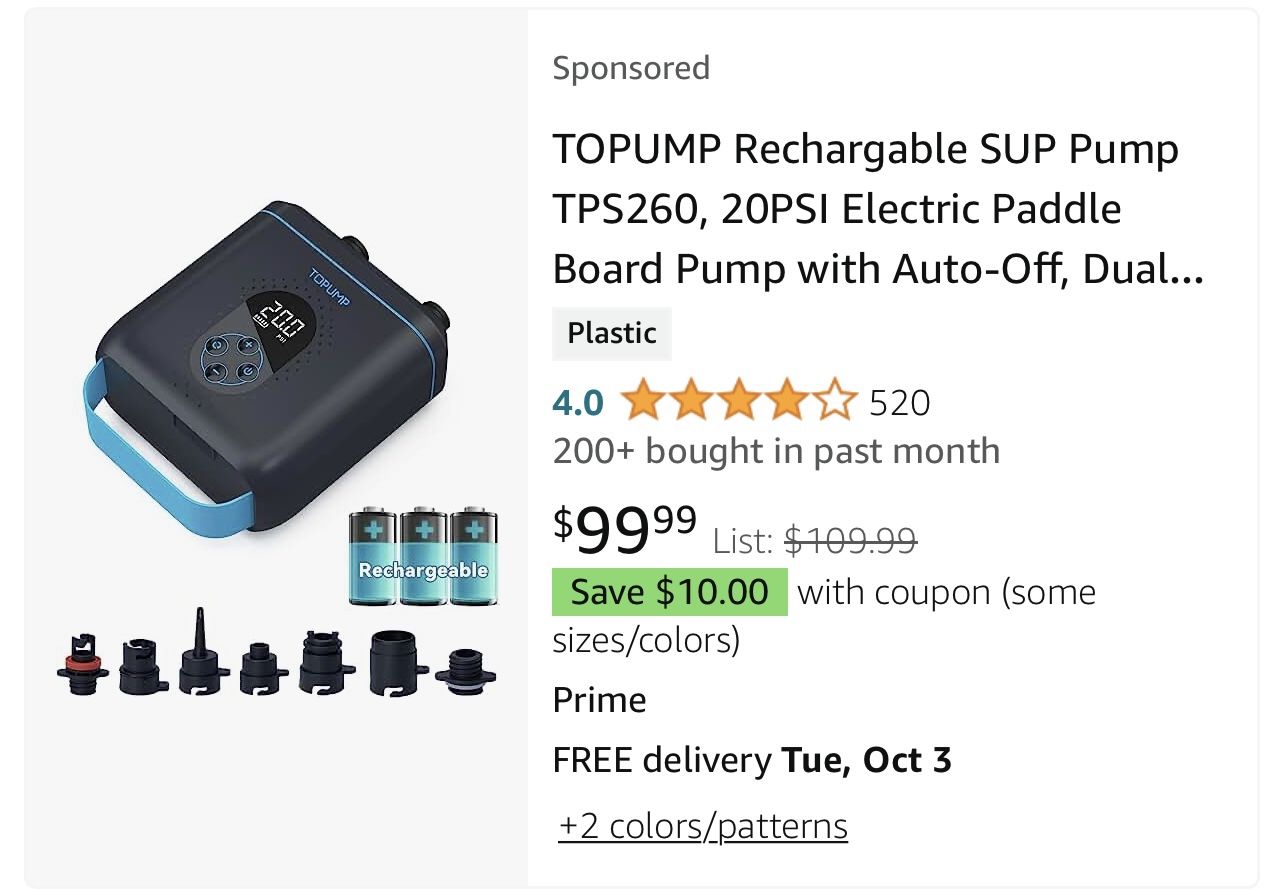Click the 4.0 rating number

click(x=578, y=402)
